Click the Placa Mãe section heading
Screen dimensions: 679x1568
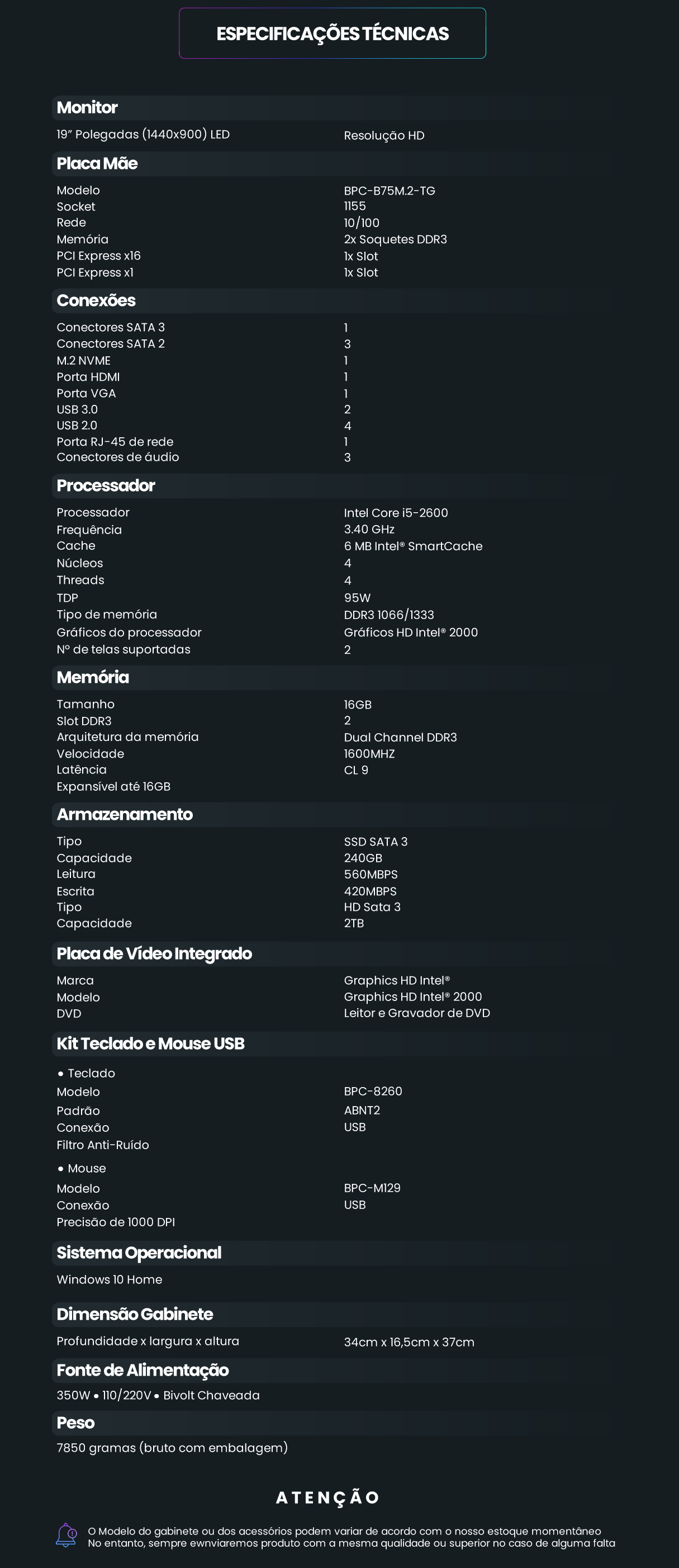tap(97, 164)
